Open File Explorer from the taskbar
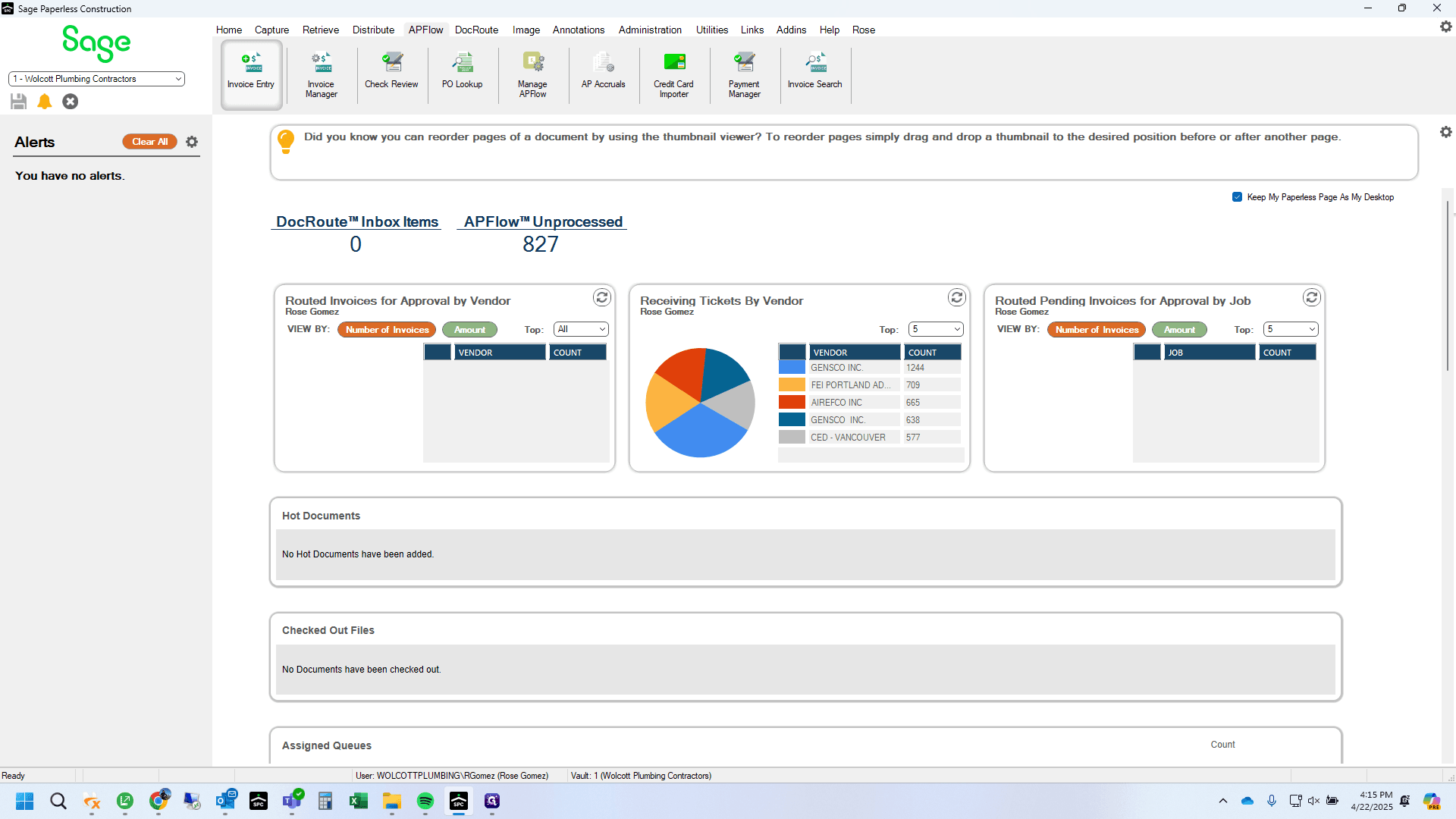Screen dimensions: 1456x819 click(391, 801)
